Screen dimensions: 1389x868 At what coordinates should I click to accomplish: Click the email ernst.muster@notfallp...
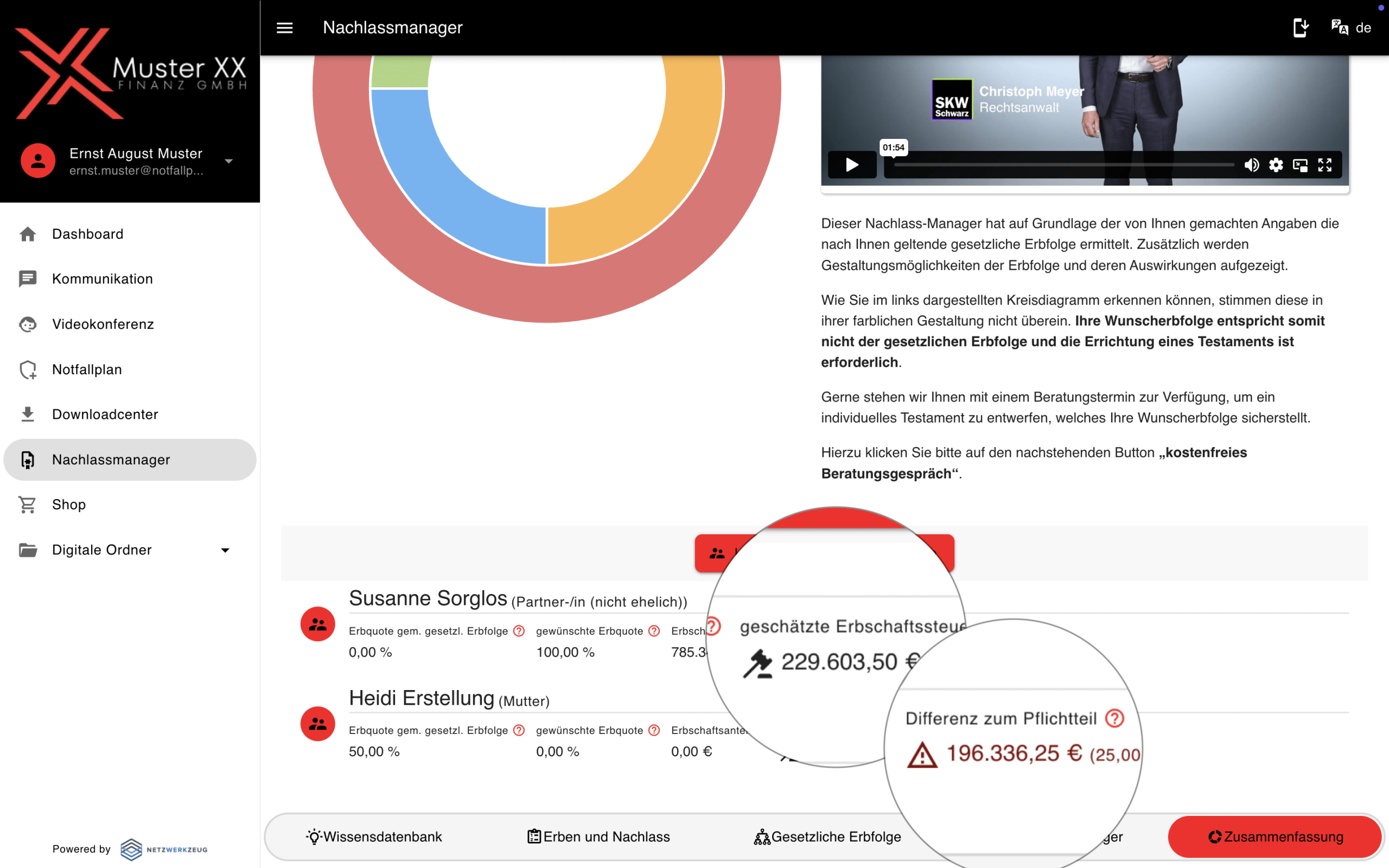pos(136,170)
